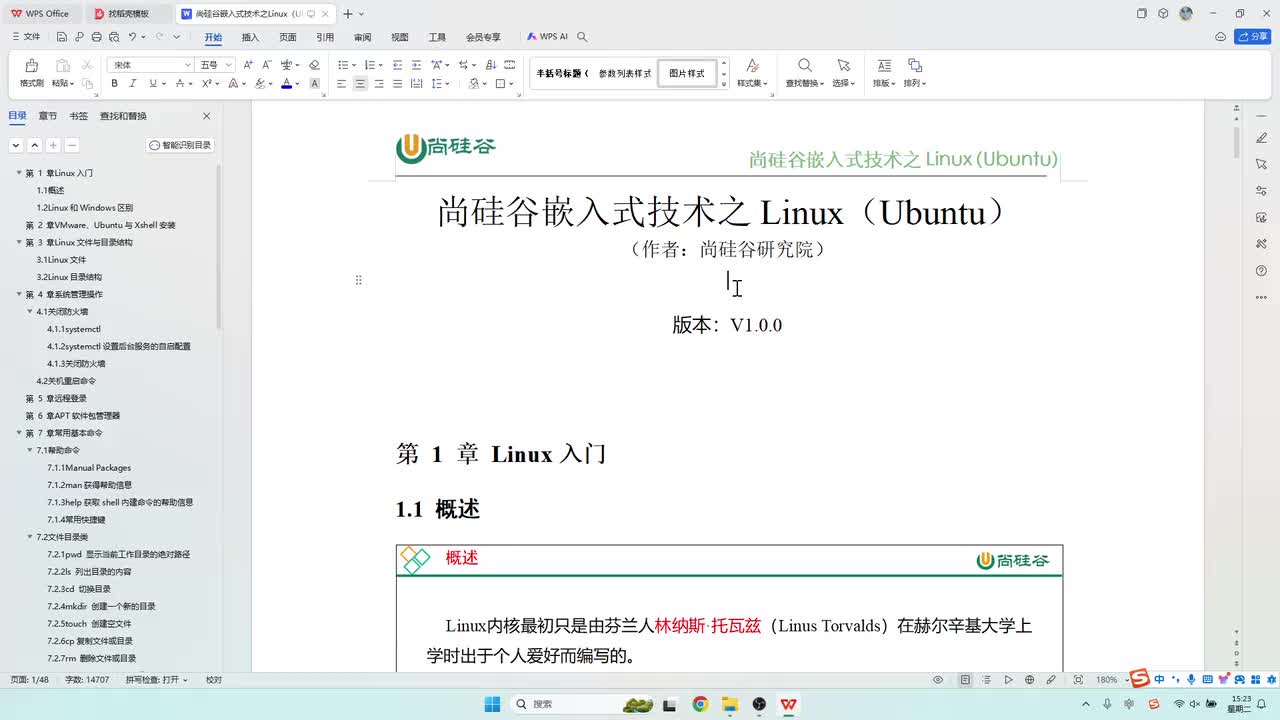Click the Paste (粘贴) button
This screenshot has width=1280, height=720.
point(62,72)
